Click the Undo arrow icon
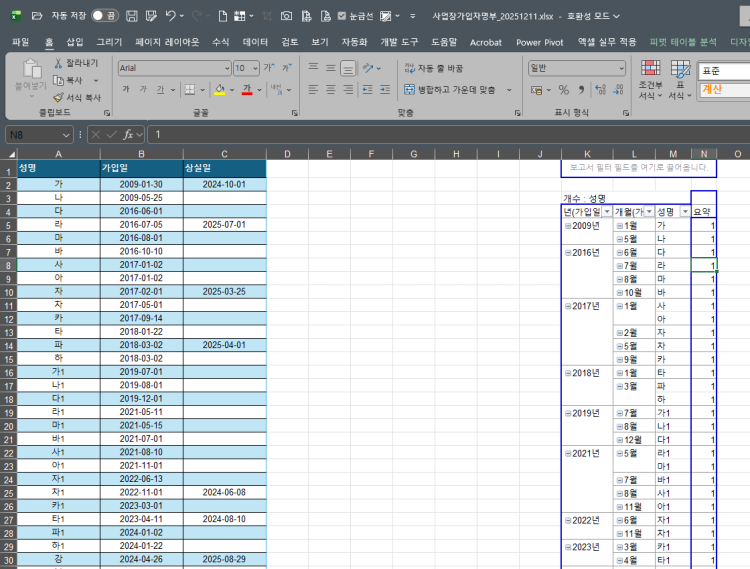Viewport: 750px width, 569px height. 171,16
